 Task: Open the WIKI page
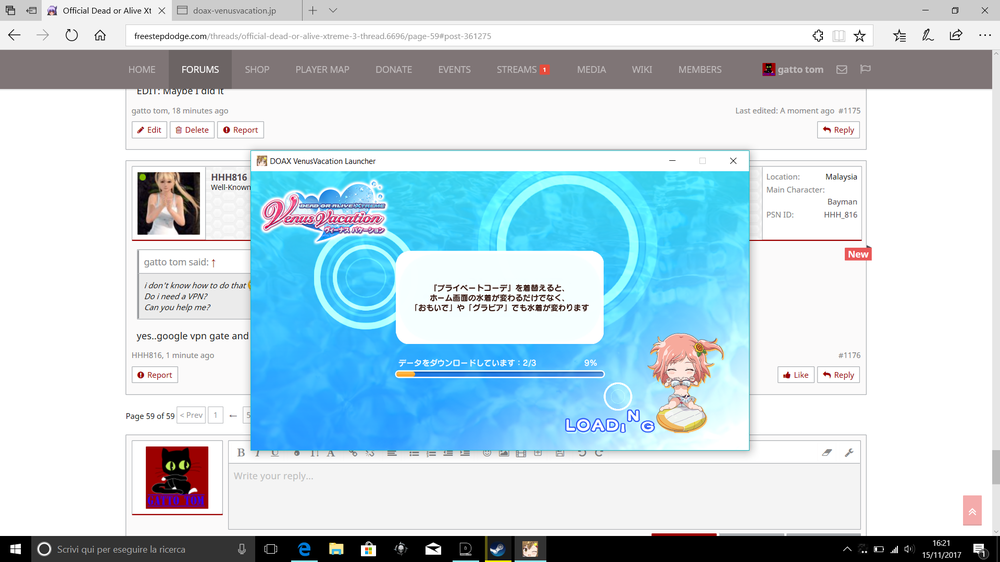(642, 70)
